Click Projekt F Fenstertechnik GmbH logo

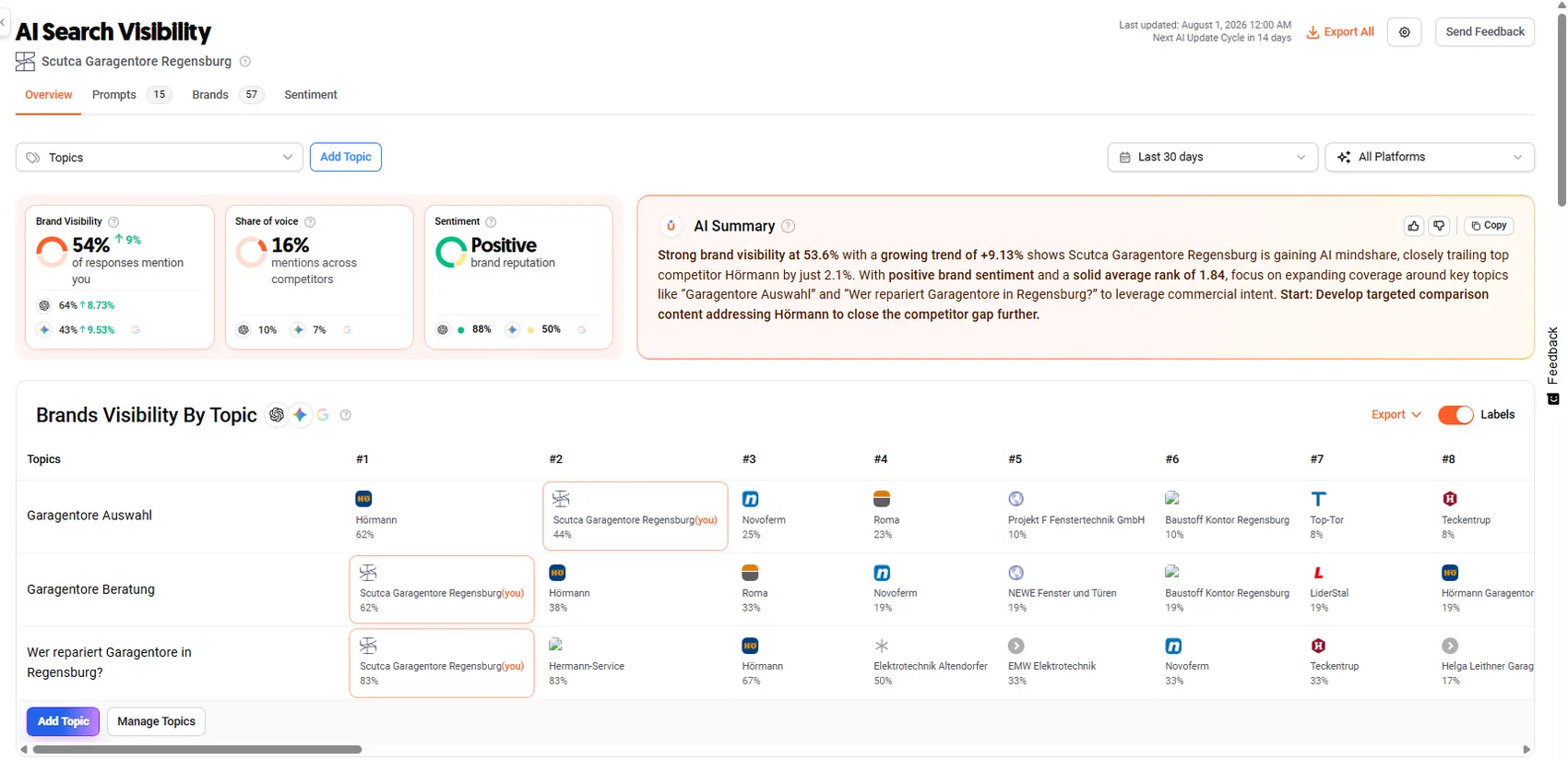point(1016,499)
